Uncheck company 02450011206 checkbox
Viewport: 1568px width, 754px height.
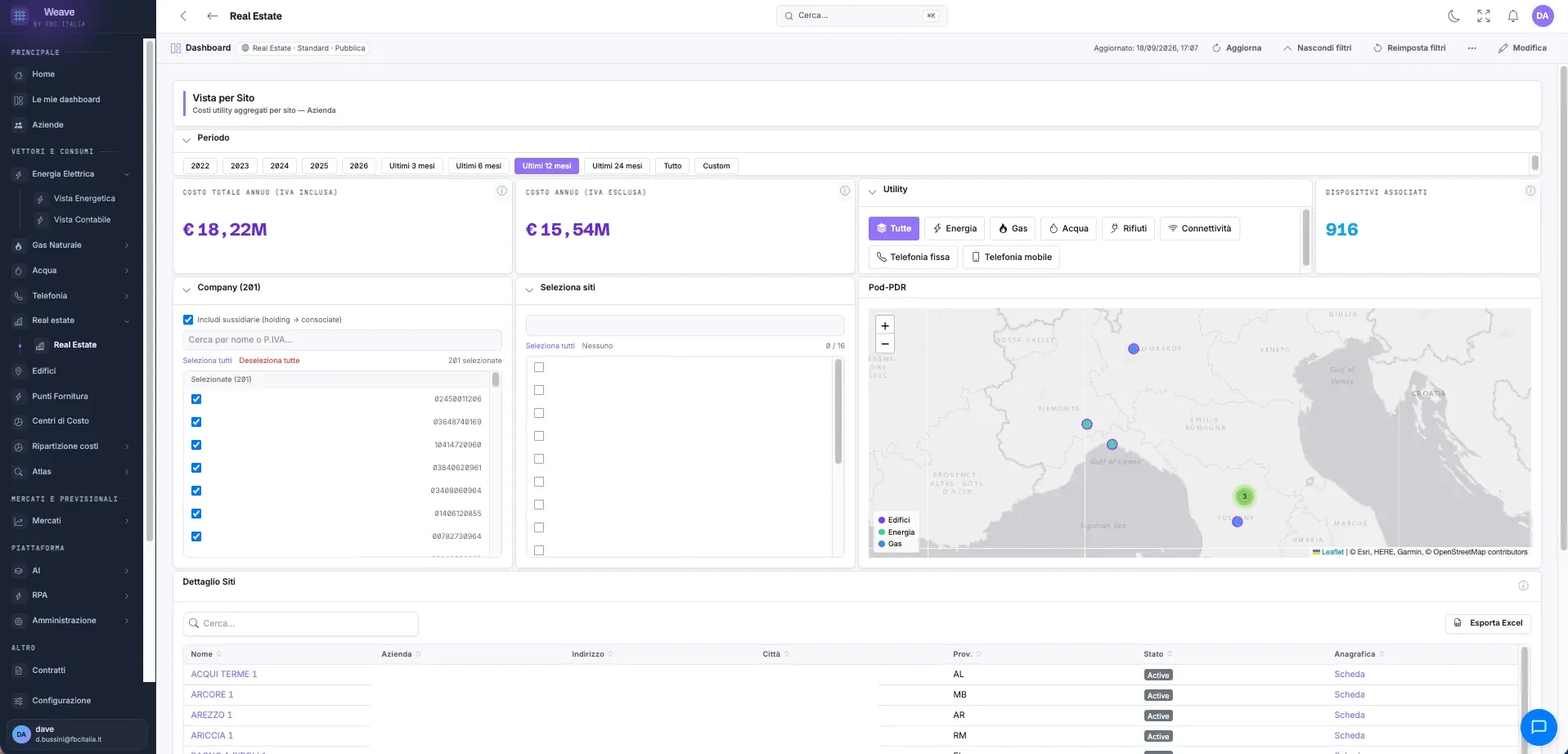(x=196, y=399)
